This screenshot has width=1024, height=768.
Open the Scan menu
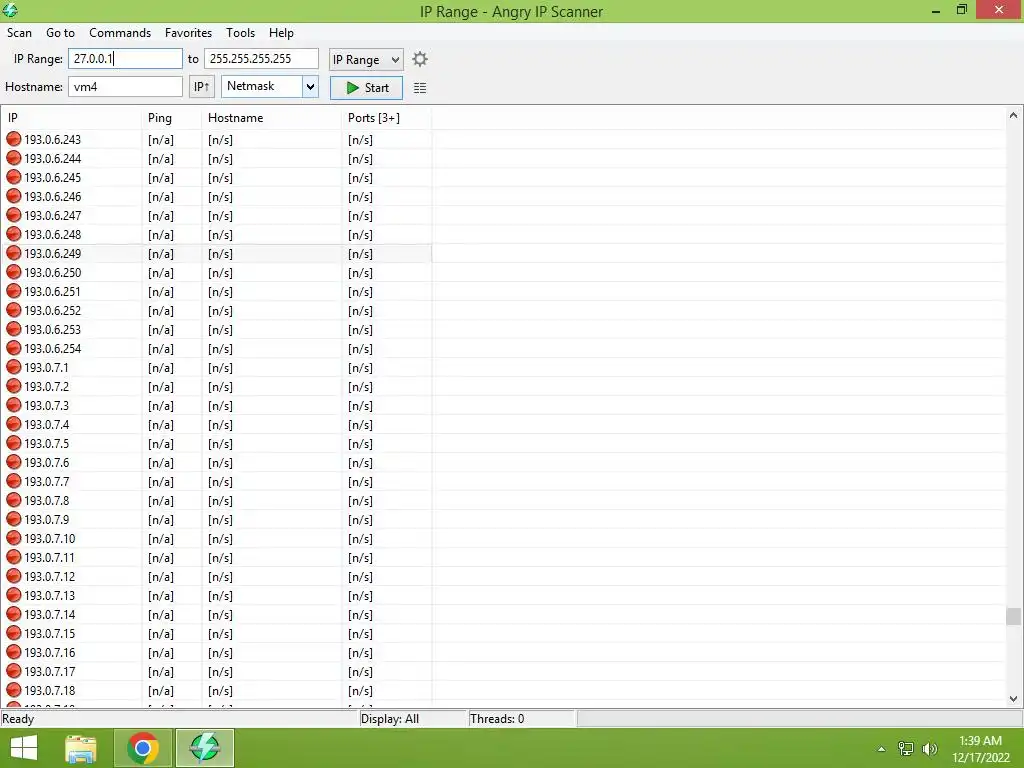(x=20, y=33)
